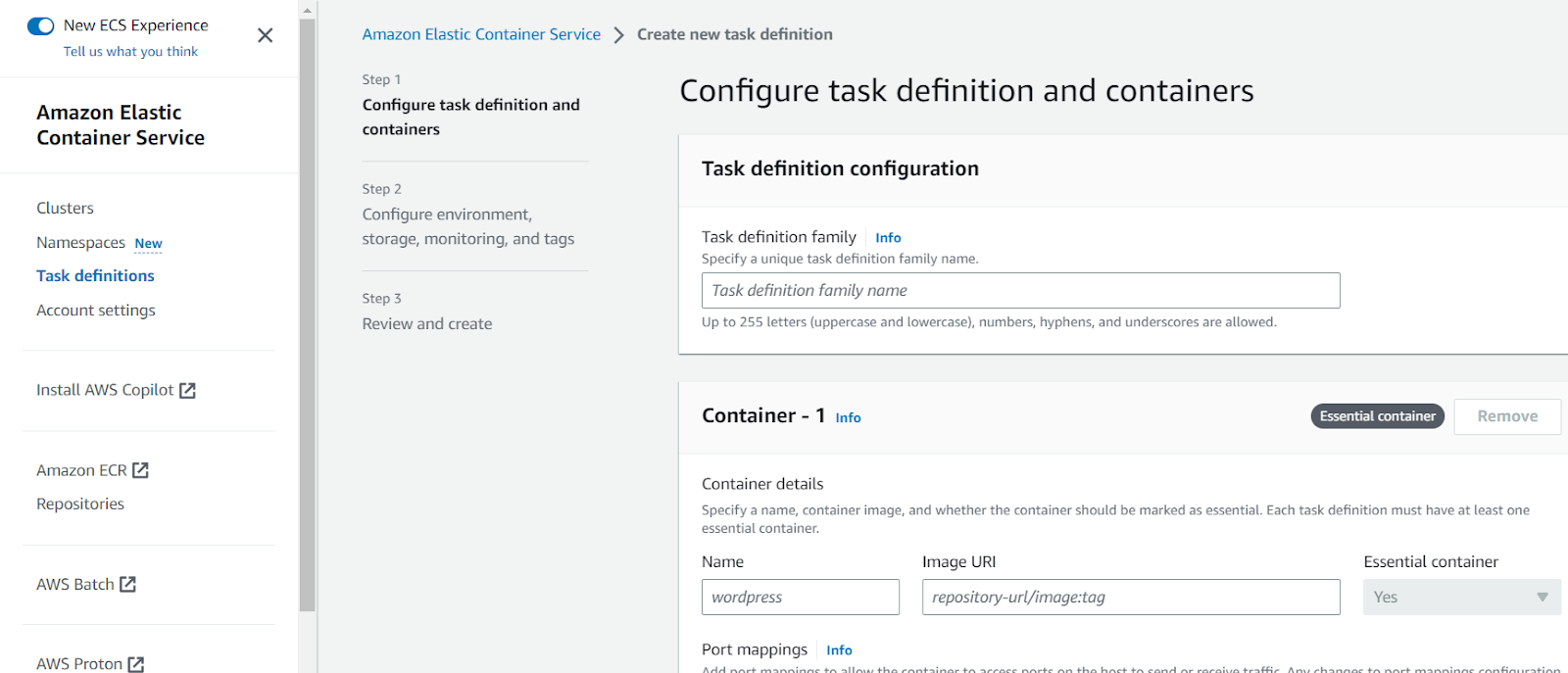Screen dimensions: 1568x673
Task: Click the Essential container badge
Action: click(x=1377, y=416)
